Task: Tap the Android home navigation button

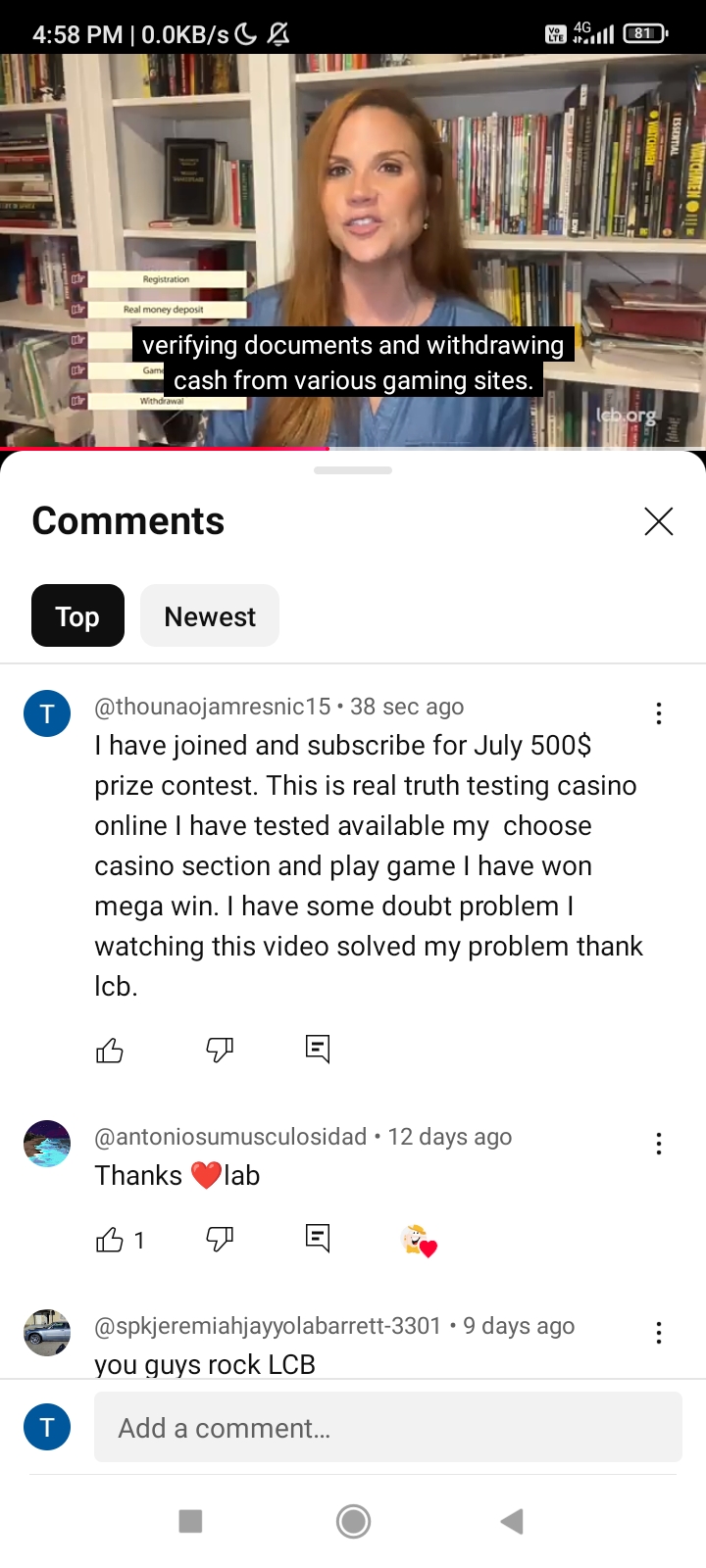Action: pyautogui.click(x=353, y=1521)
